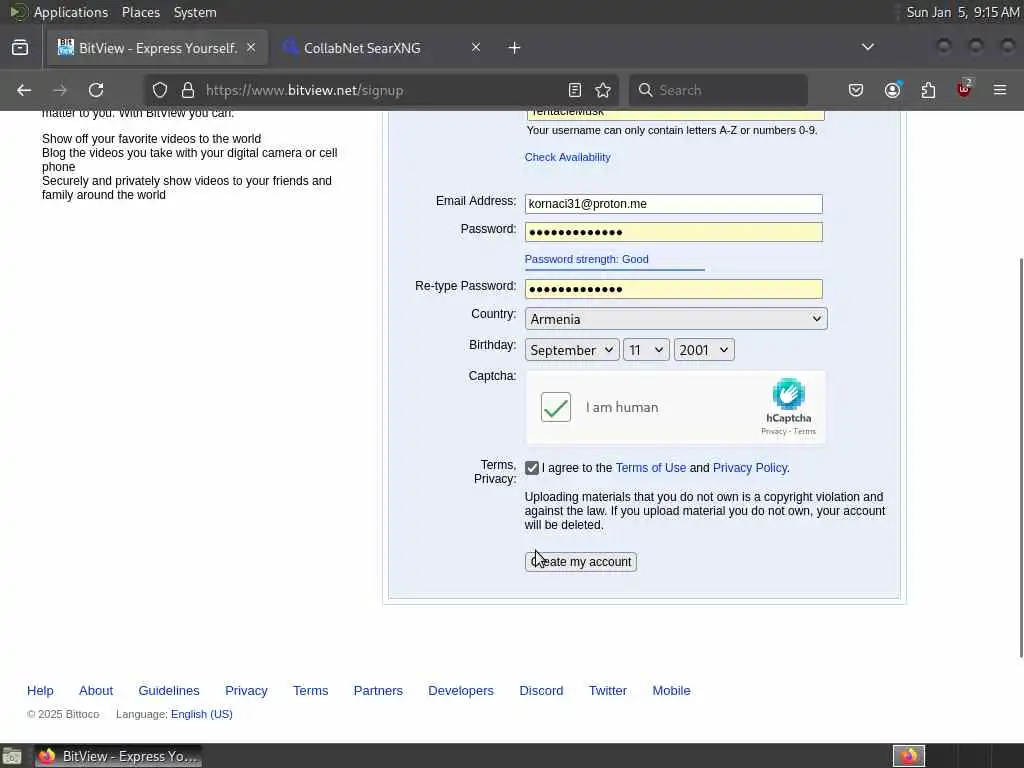This screenshot has height=768, width=1024.
Task: Expand the list all tabs chevron
Action: 867,47
